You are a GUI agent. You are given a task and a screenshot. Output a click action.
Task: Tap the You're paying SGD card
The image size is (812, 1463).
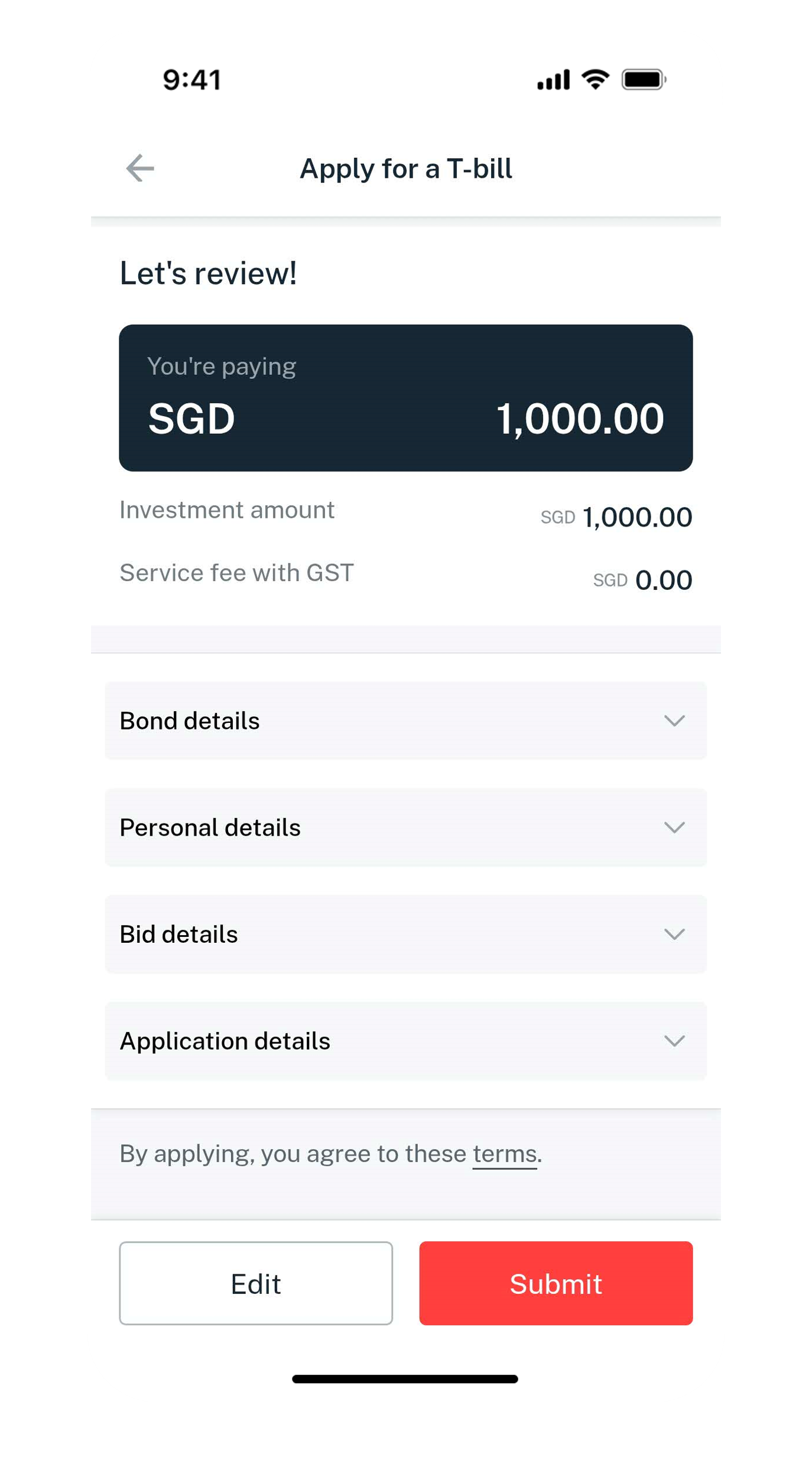[405, 398]
